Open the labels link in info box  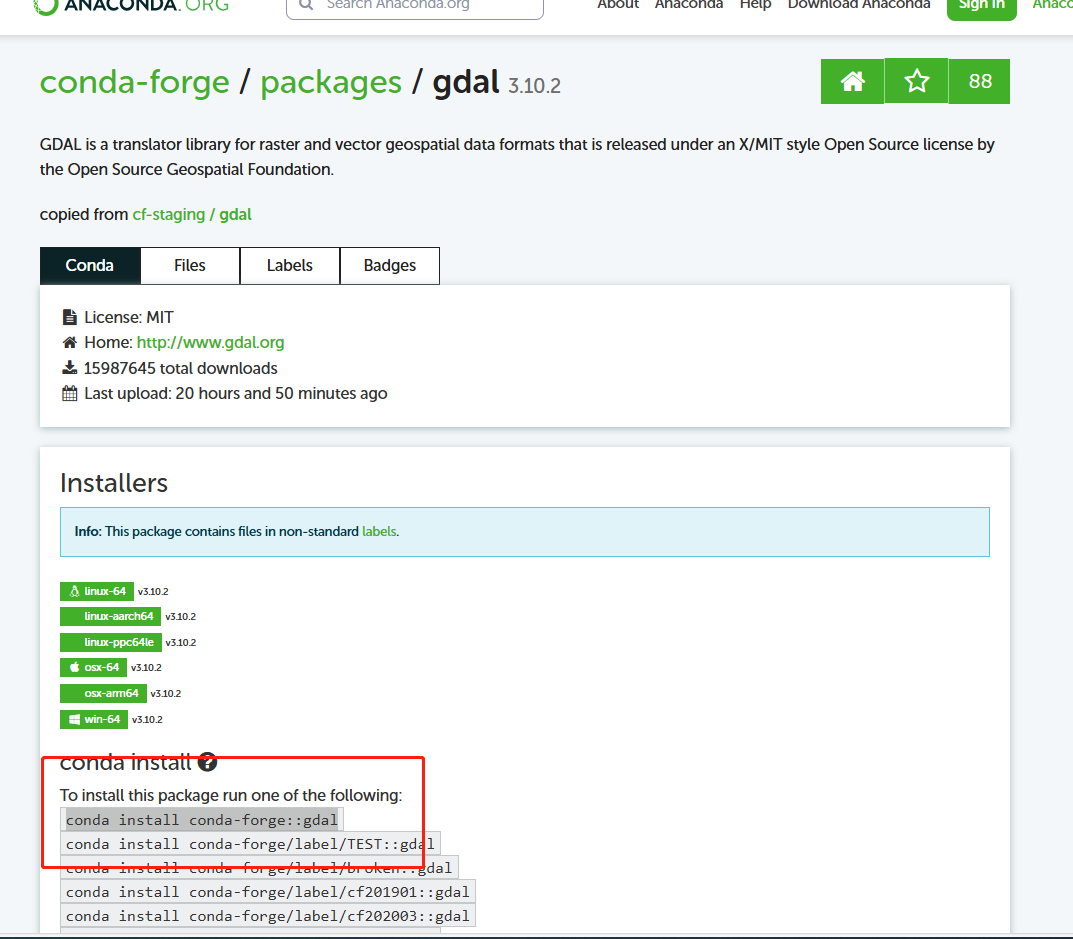(x=378, y=531)
